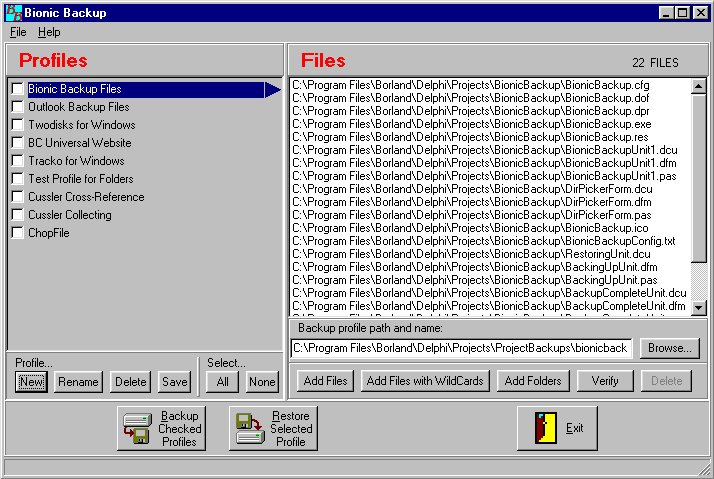Viewport: 714px width, 479px height.
Task: Open the File menu
Action: 18,32
